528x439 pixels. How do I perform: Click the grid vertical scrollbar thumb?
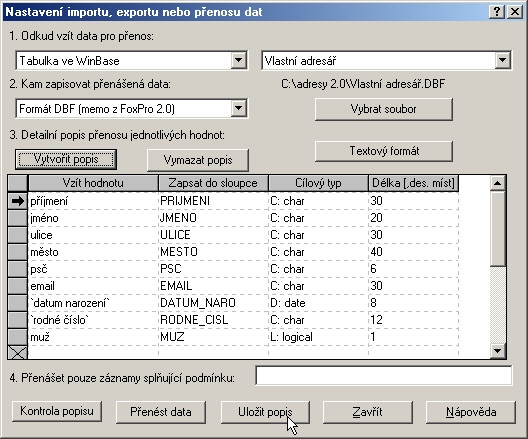point(497,228)
